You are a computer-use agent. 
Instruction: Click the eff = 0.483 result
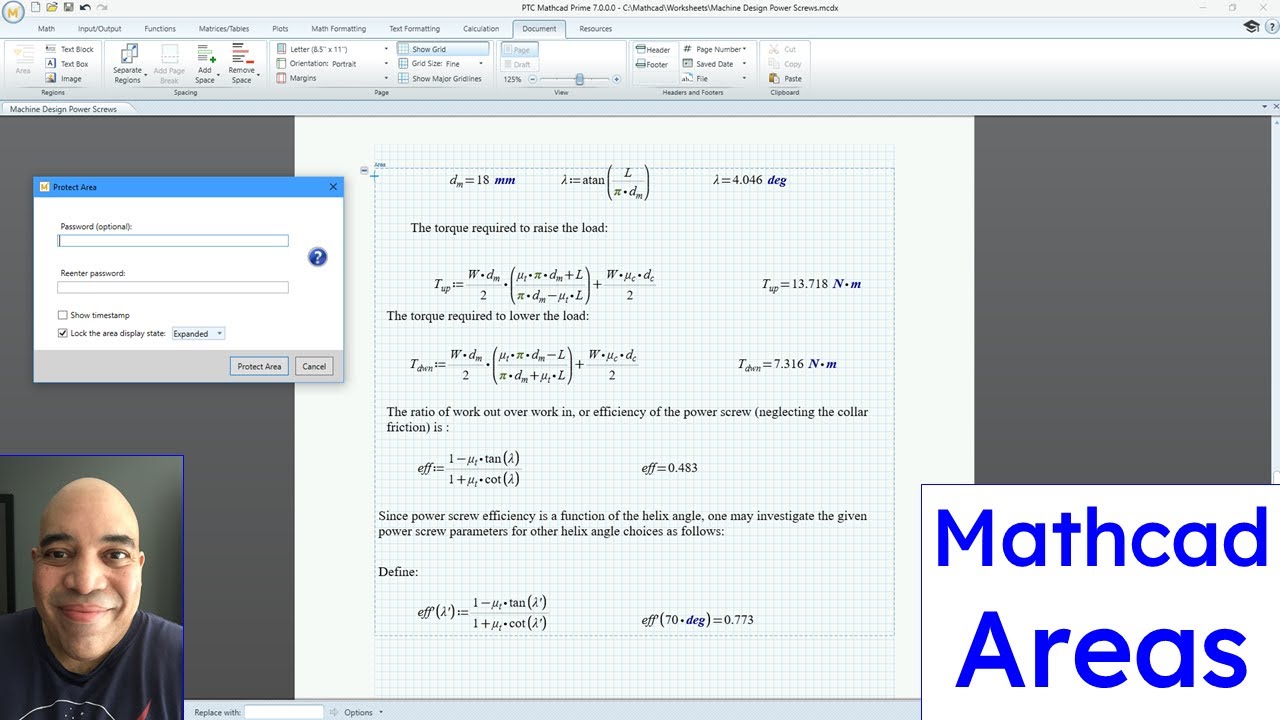pos(670,467)
